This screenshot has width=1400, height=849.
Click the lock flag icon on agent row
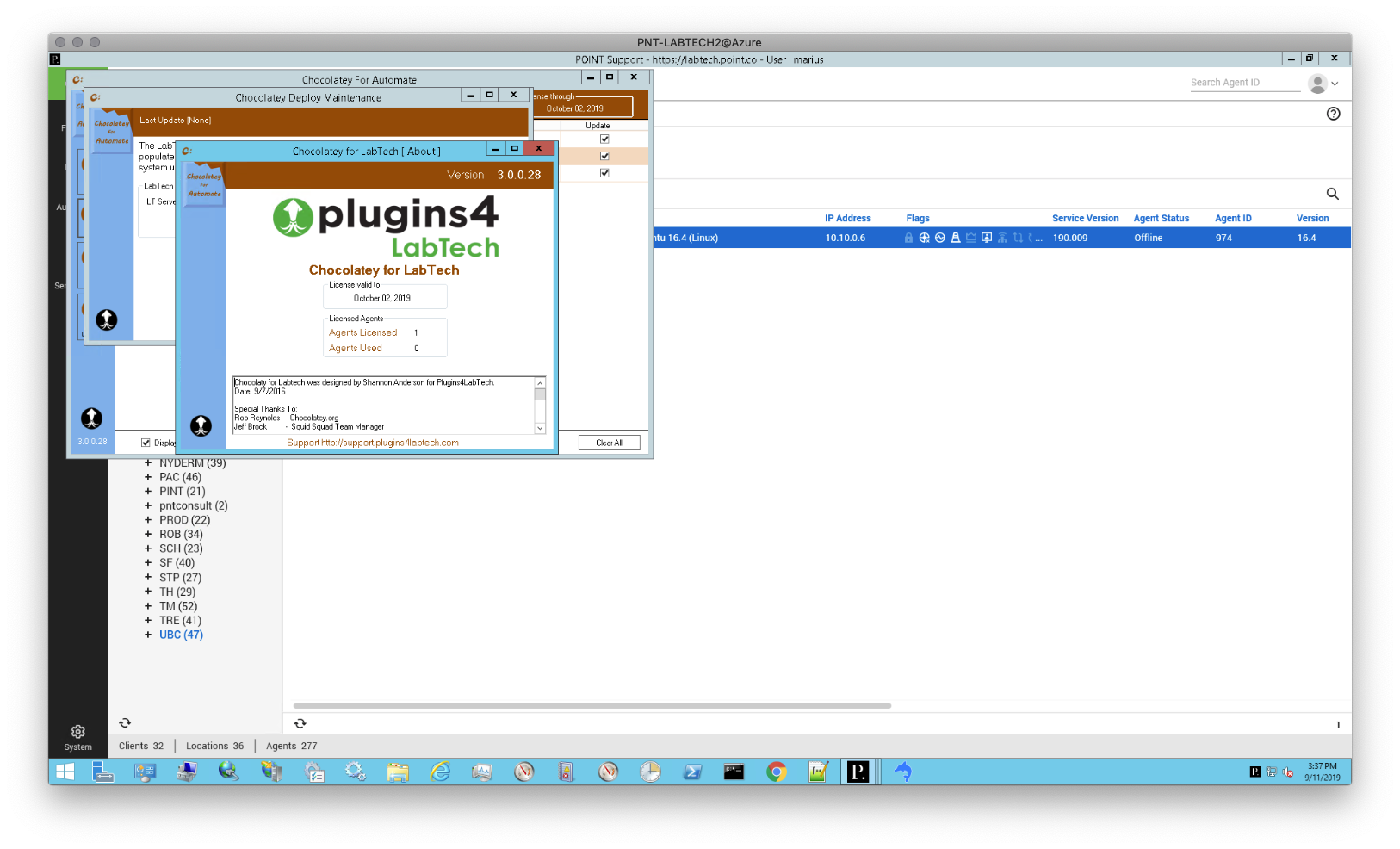[908, 238]
